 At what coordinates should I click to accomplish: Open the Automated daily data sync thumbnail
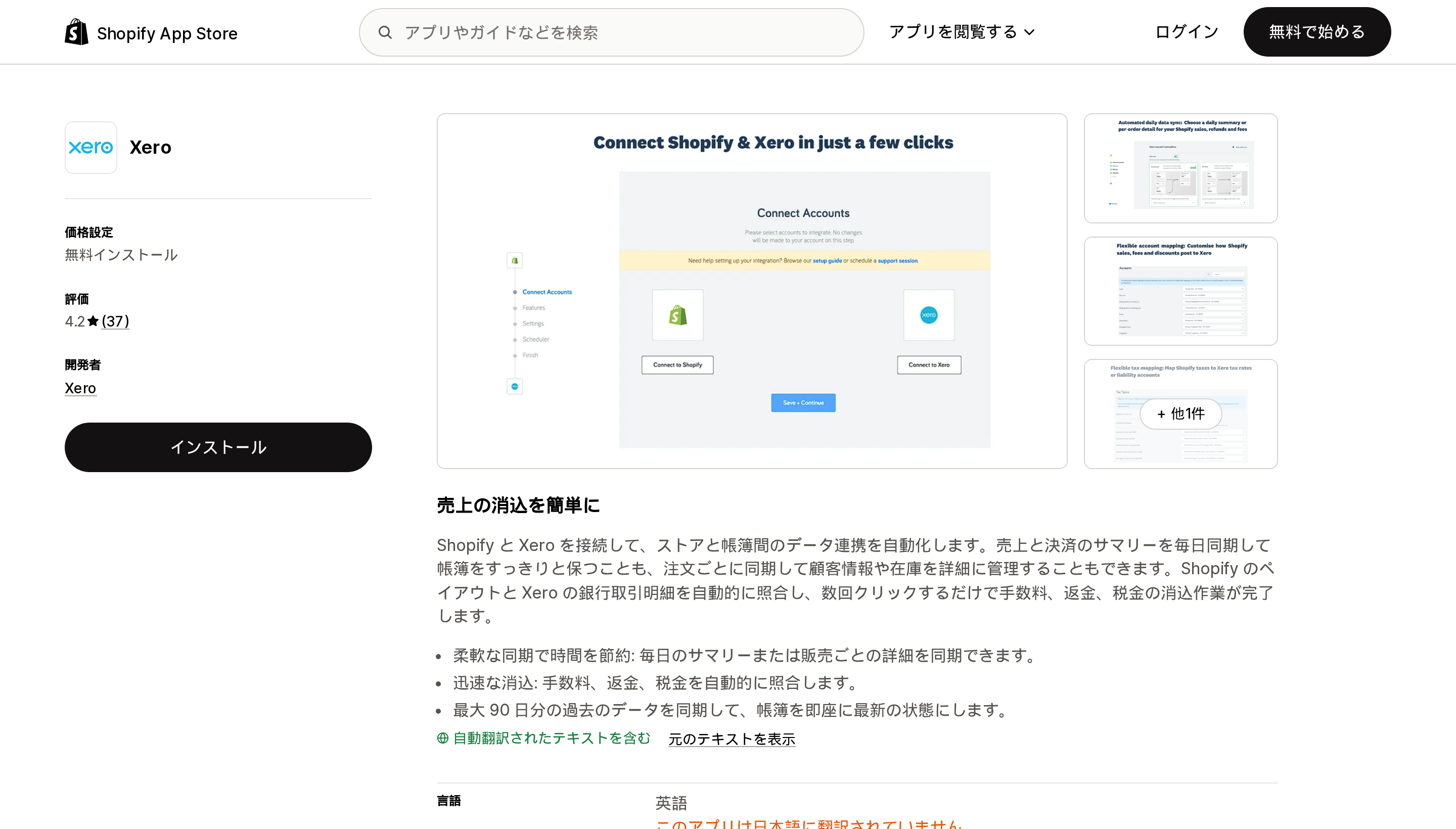[x=1180, y=168]
